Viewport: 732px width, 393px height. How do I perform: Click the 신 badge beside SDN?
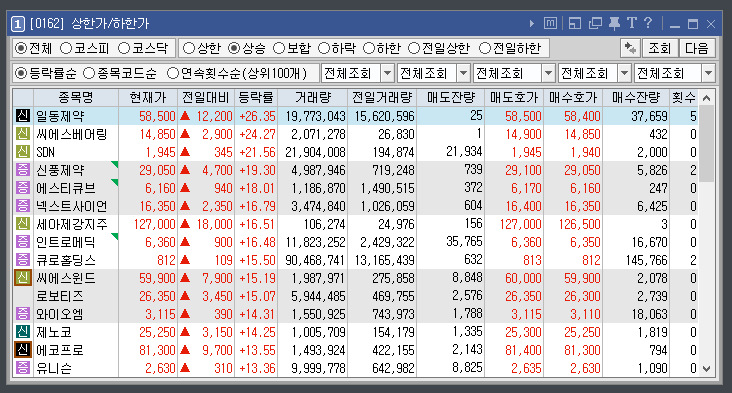[23, 152]
